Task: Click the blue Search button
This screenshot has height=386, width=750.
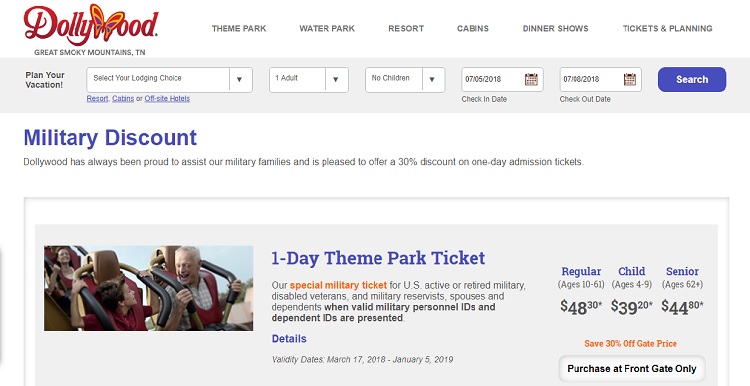Action: [692, 79]
